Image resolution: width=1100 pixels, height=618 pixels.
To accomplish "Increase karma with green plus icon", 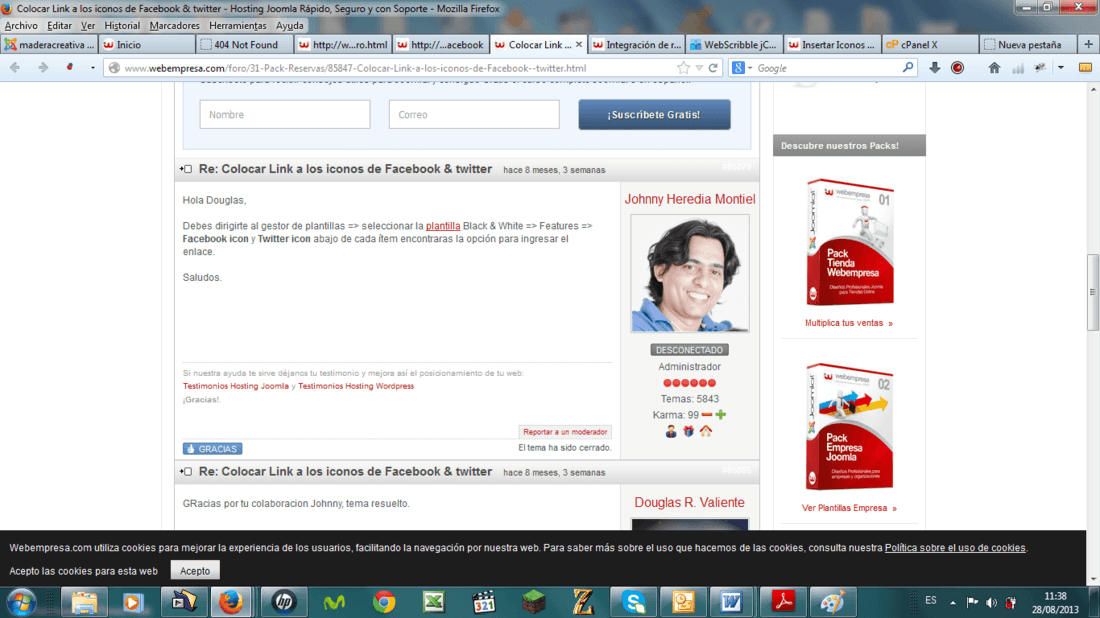I will pyautogui.click(x=720, y=415).
